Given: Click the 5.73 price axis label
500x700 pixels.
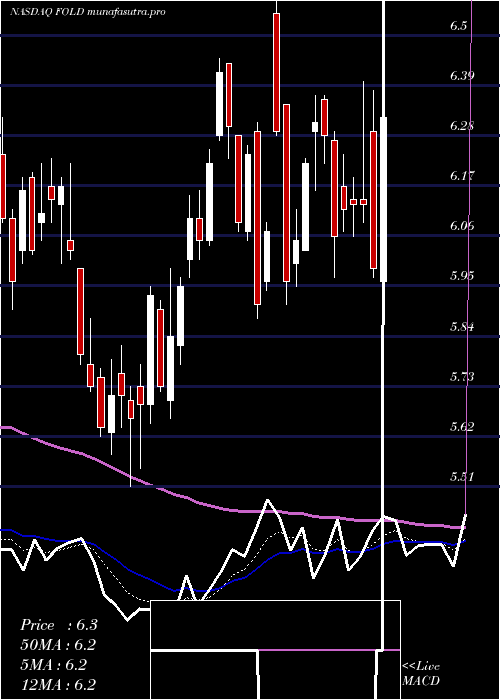Looking at the screenshot, I should (462, 376).
